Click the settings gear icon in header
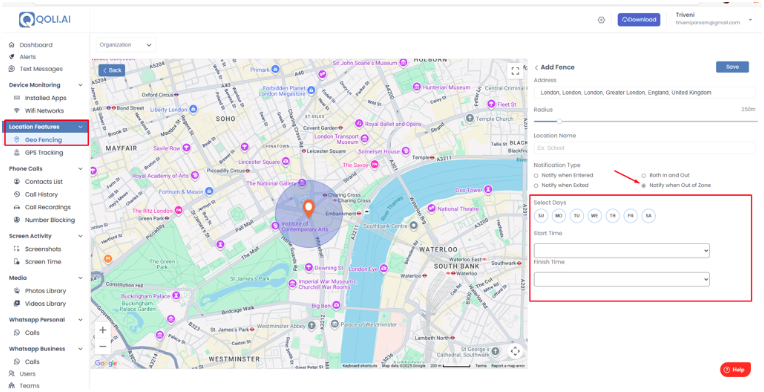Viewport: 764px width, 392px height. pyautogui.click(x=601, y=20)
